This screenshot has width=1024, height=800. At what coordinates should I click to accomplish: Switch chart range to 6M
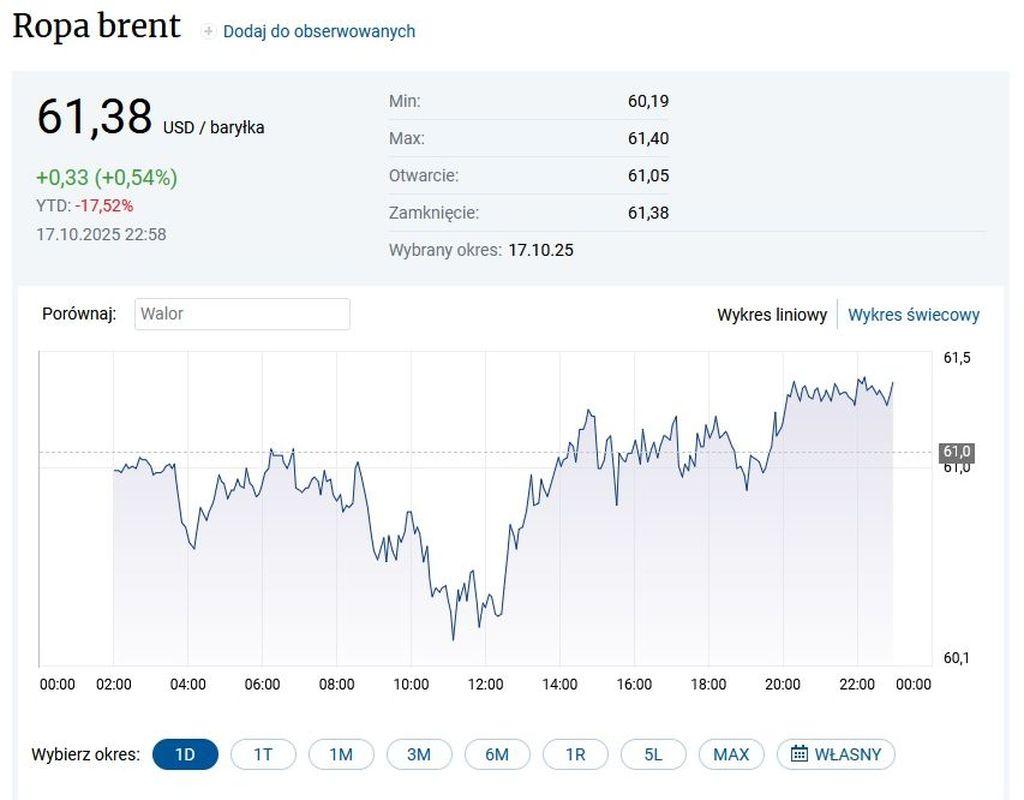(497, 754)
